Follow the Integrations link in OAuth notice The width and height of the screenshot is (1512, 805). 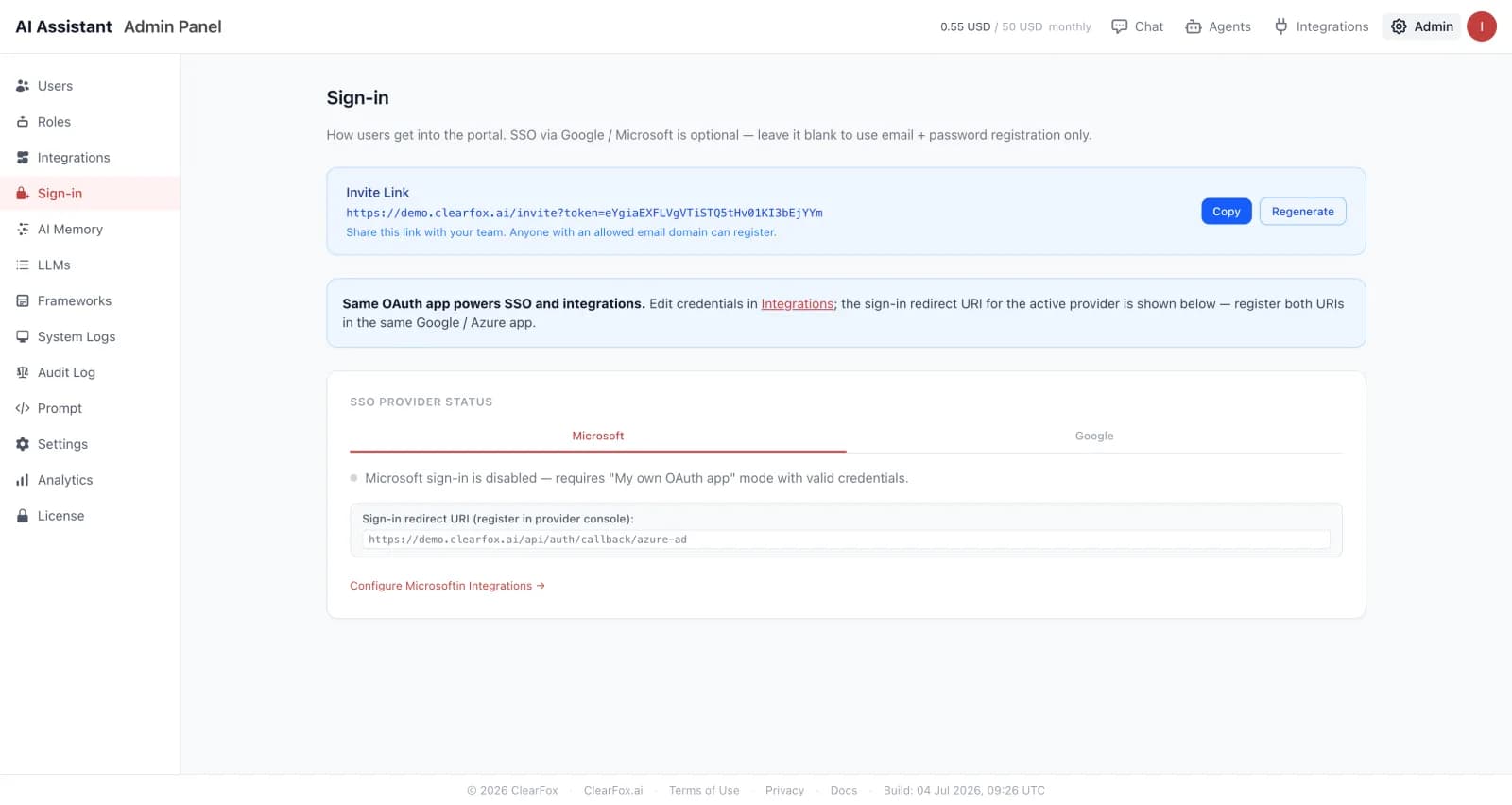coord(798,304)
